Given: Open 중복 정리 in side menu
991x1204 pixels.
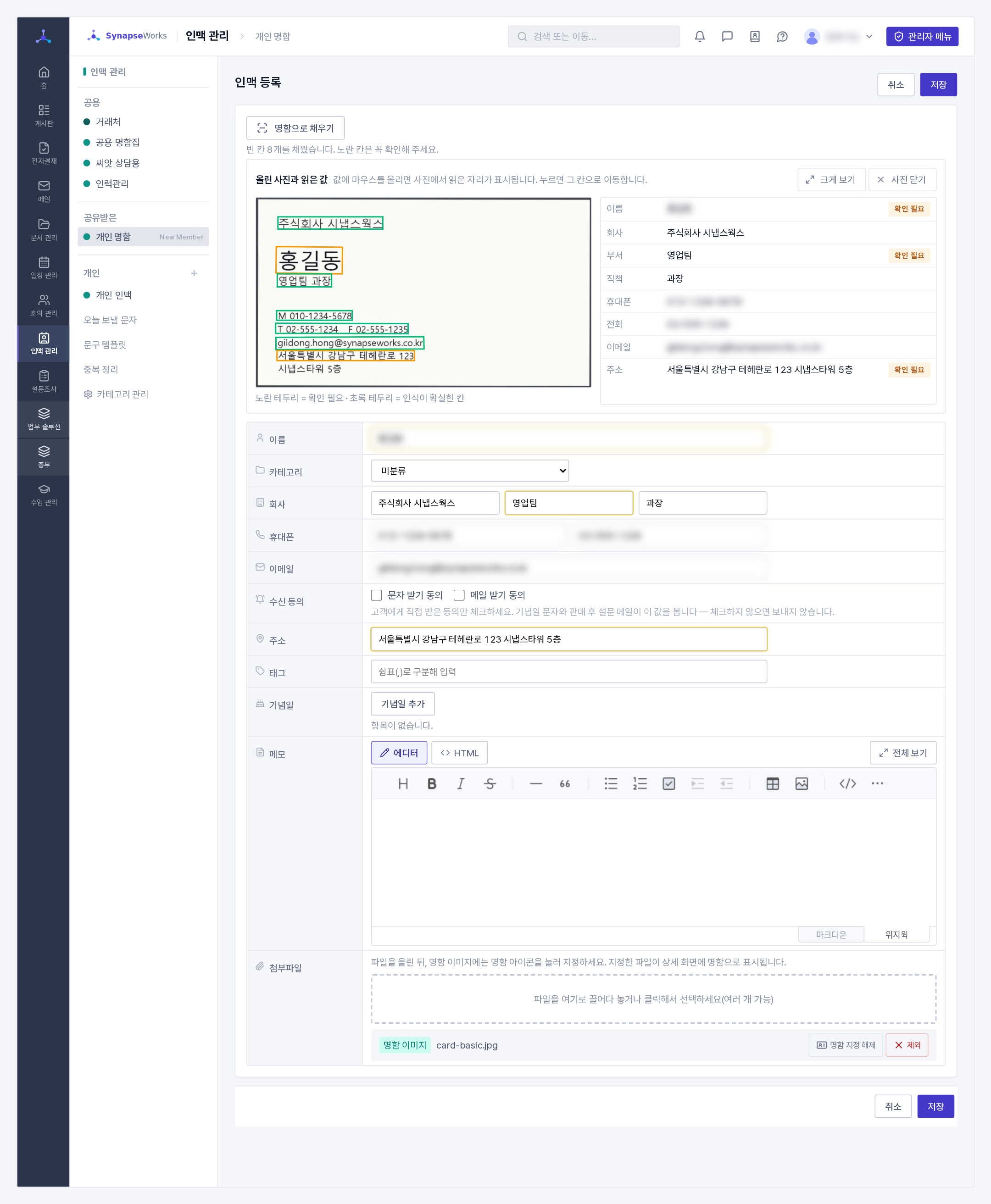Looking at the screenshot, I should pyautogui.click(x=101, y=369).
